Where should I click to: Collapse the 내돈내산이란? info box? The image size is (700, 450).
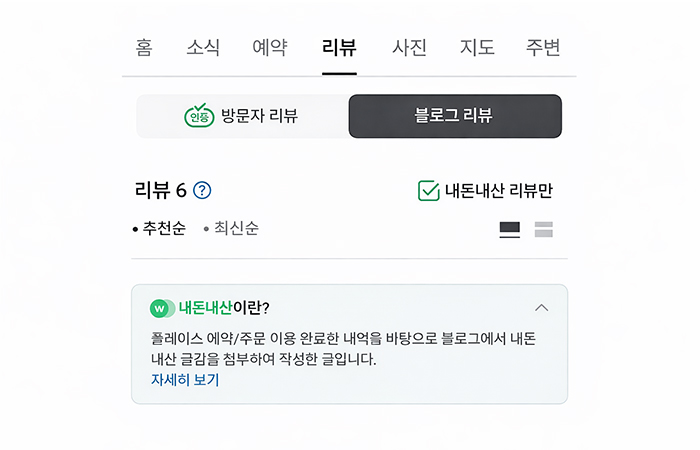542,307
